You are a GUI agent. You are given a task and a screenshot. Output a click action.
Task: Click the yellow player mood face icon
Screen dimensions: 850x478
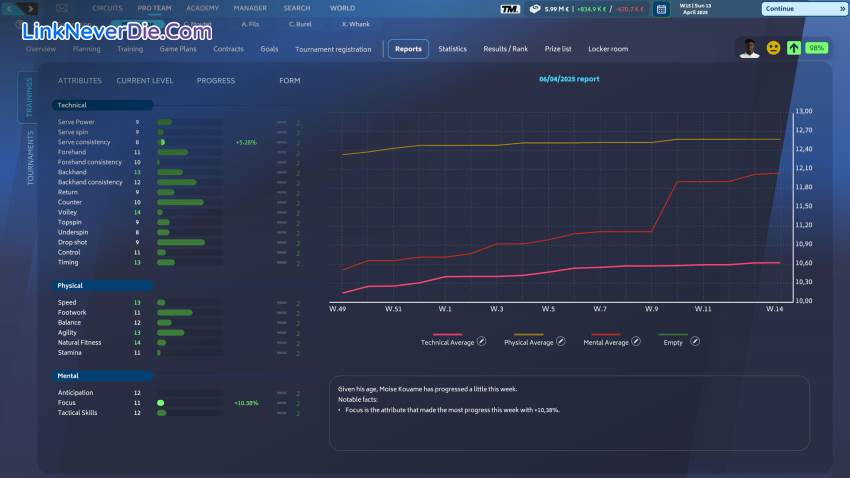(773, 48)
